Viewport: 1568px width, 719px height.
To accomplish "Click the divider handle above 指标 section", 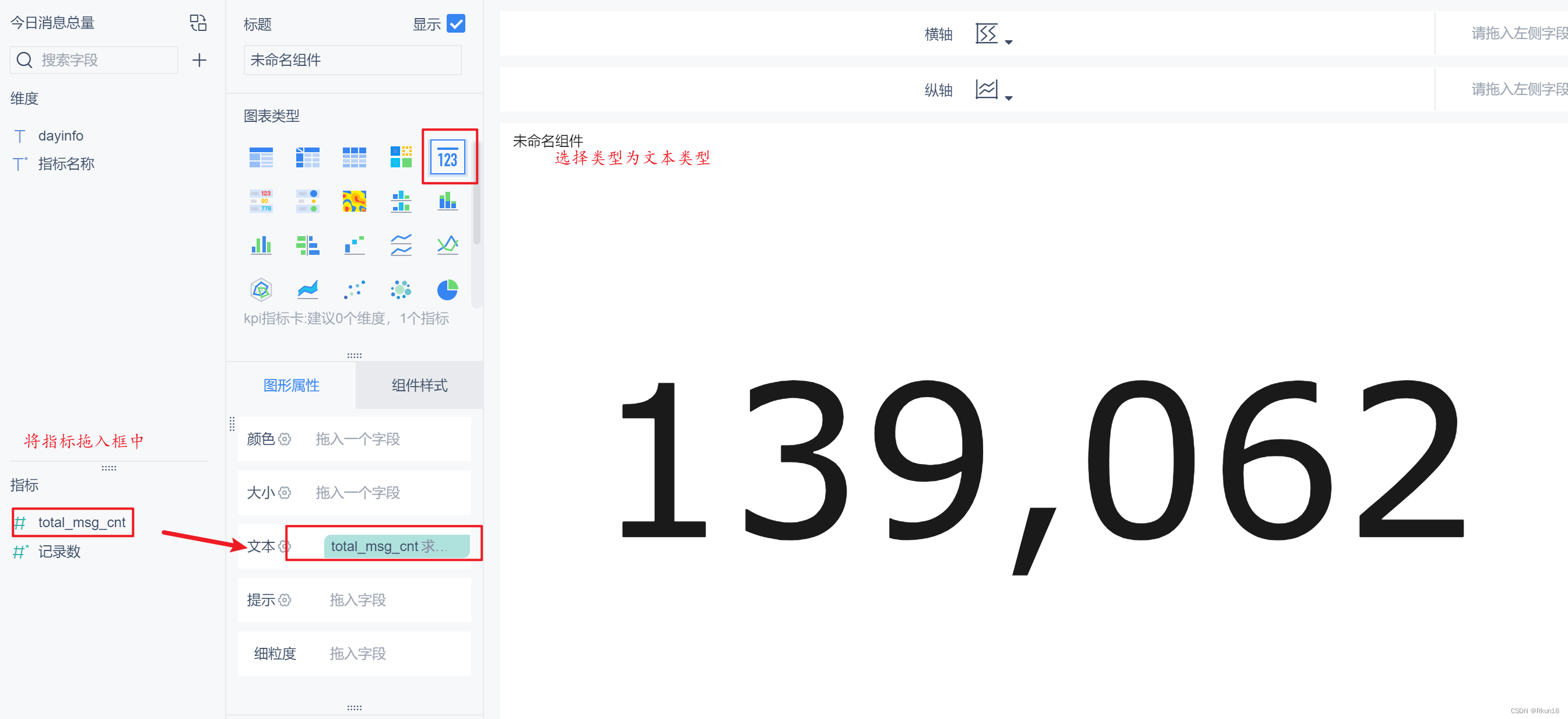I will point(109,468).
